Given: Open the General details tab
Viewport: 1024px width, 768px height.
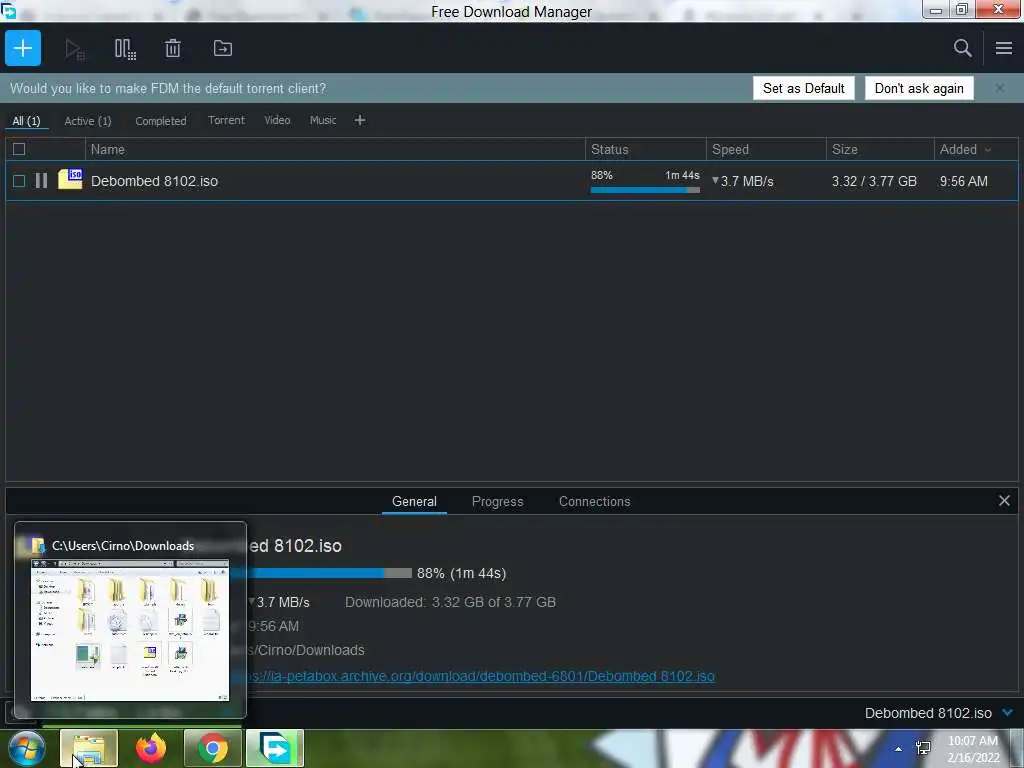Looking at the screenshot, I should click(x=414, y=502).
